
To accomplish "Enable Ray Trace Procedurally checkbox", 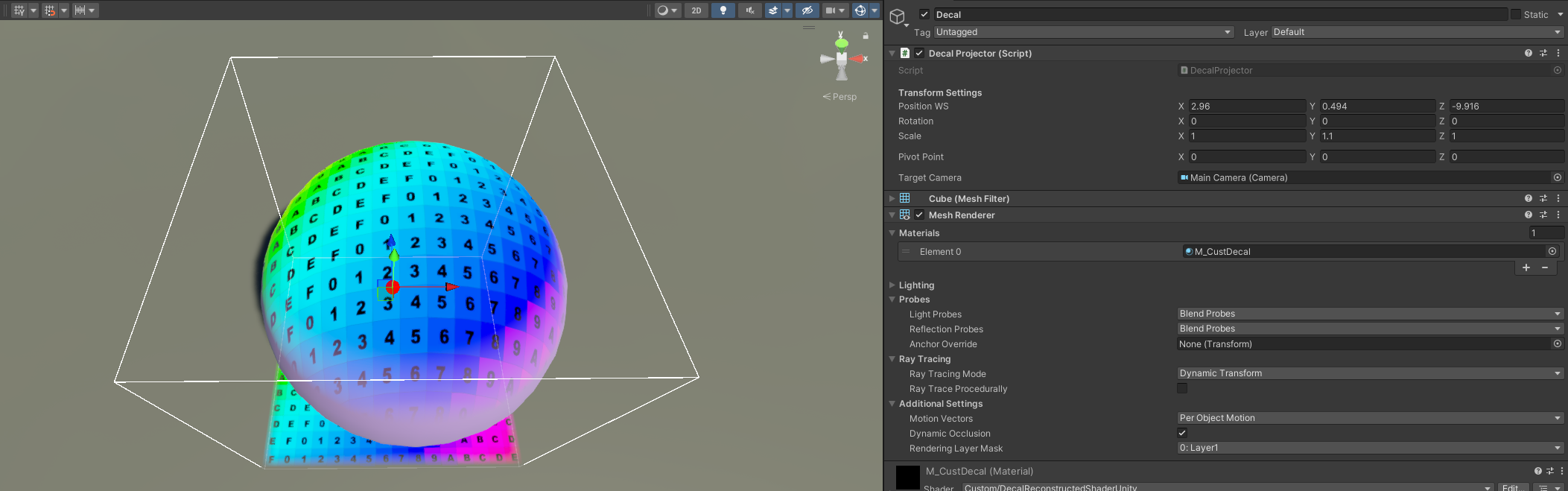I will pos(1182,388).
